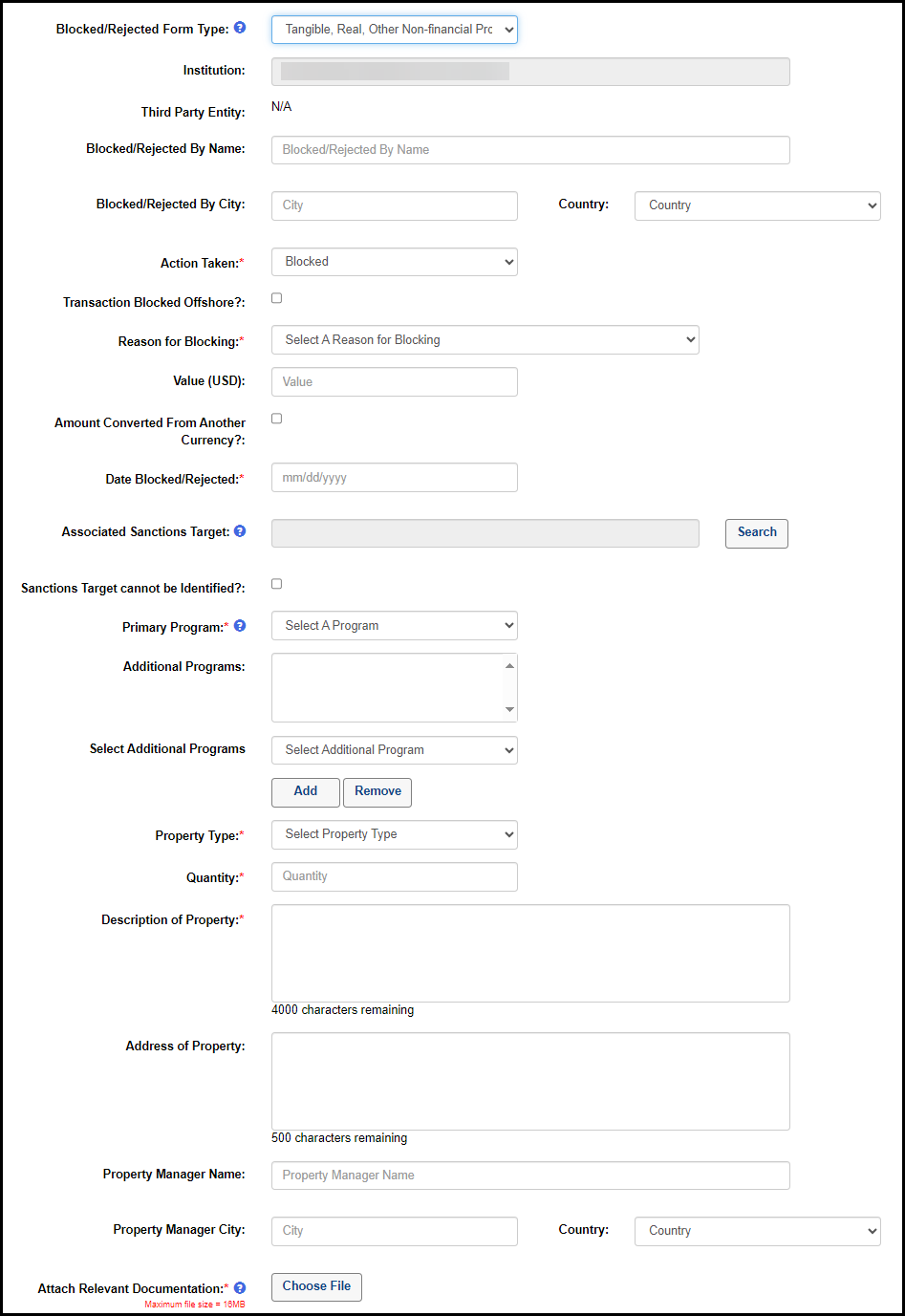Expand the Select A Program dropdown
Viewport: 905px width, 1316px height.
pyautogui.click(x=394, y=626)
